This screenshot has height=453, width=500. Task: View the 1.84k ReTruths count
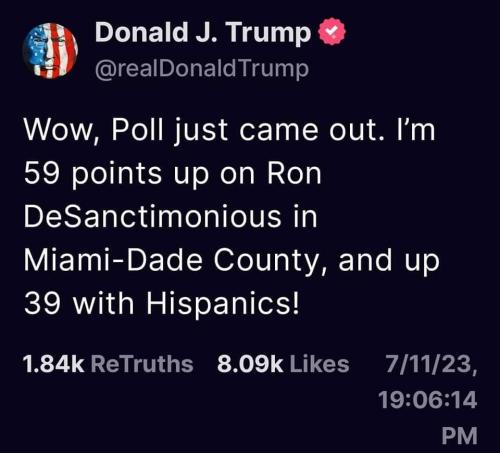point(53,364)
